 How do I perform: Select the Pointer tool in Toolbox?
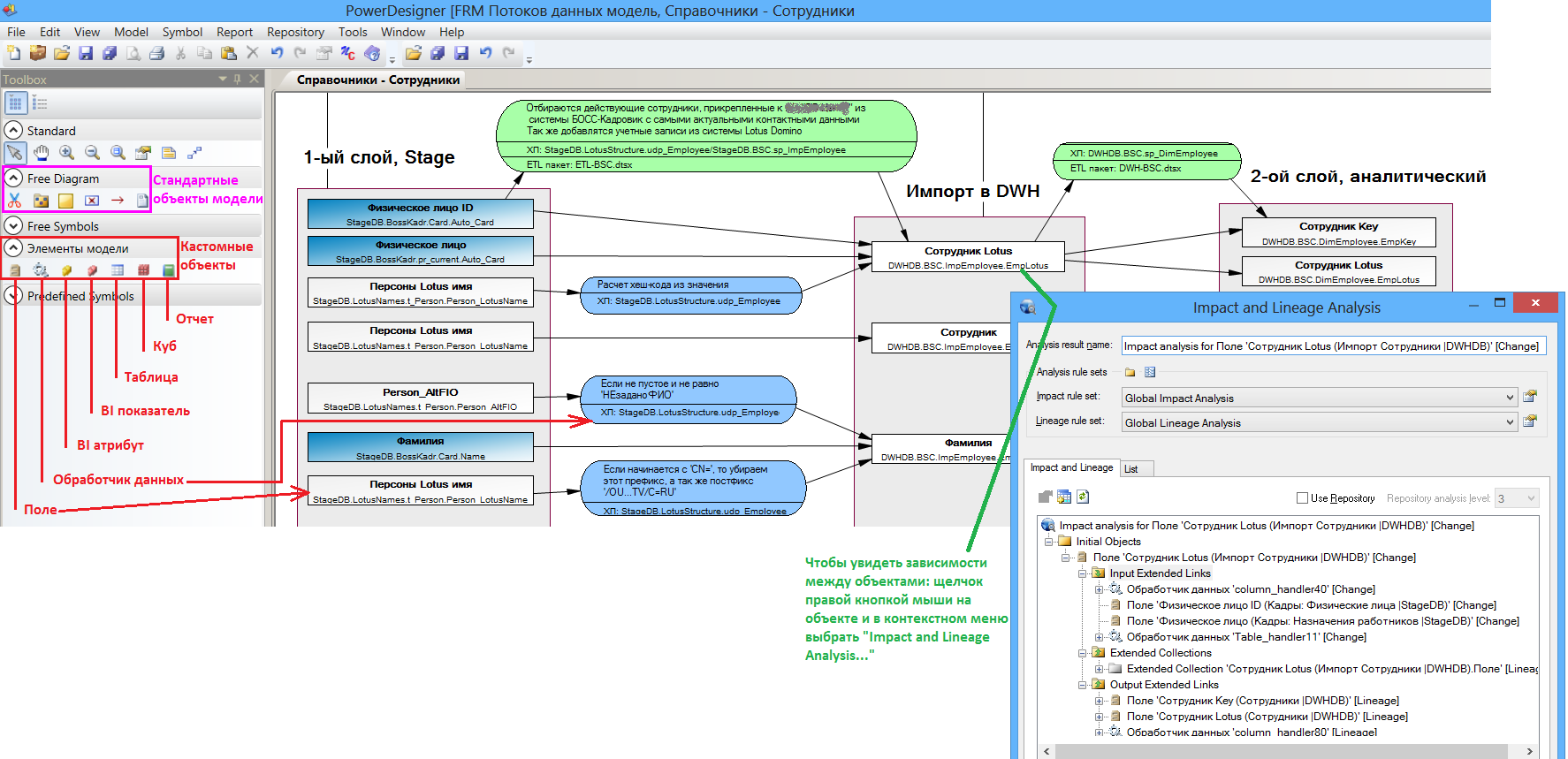click(x=15, y=153)
